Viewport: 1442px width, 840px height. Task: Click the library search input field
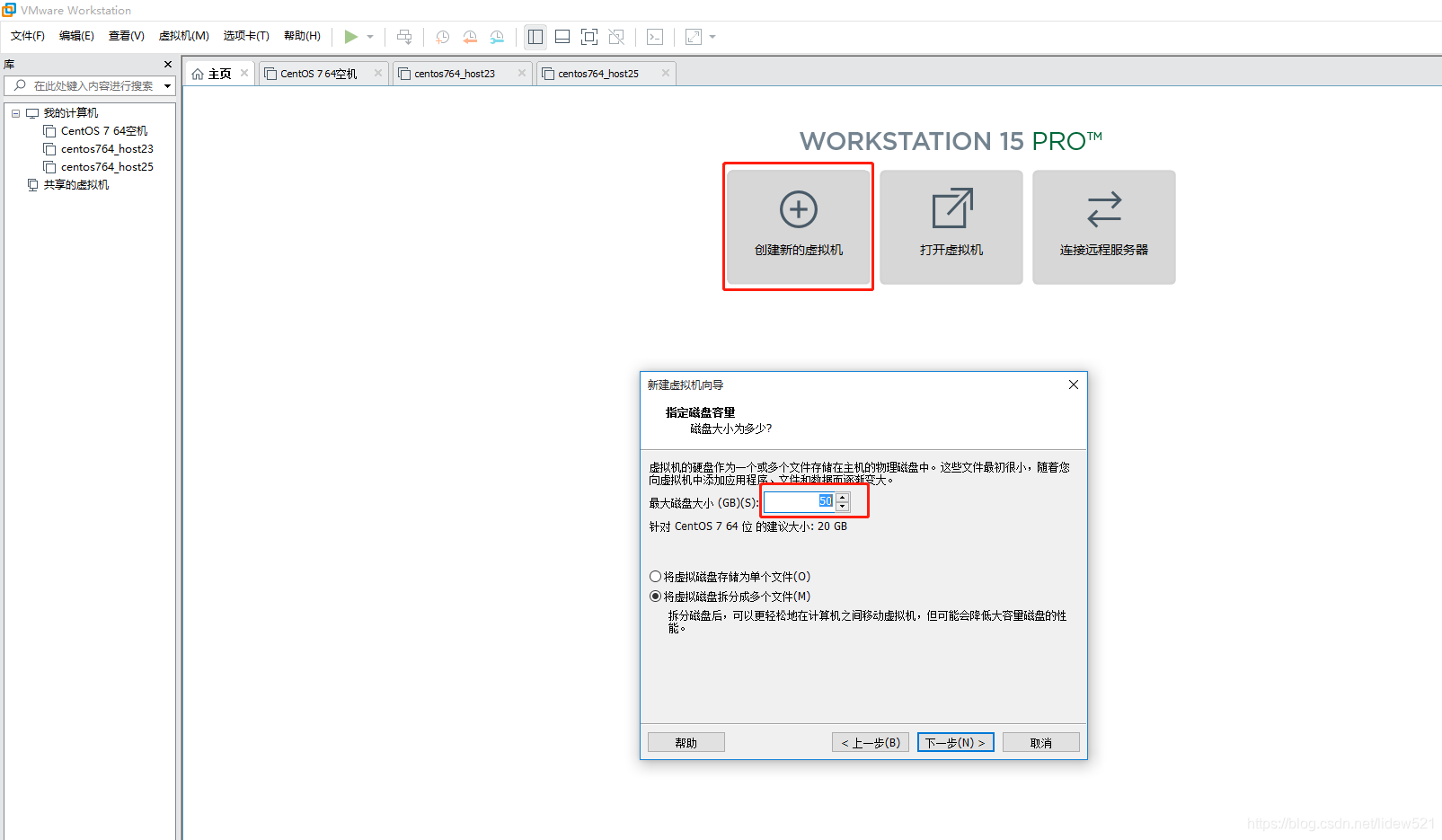pos(88,86)
